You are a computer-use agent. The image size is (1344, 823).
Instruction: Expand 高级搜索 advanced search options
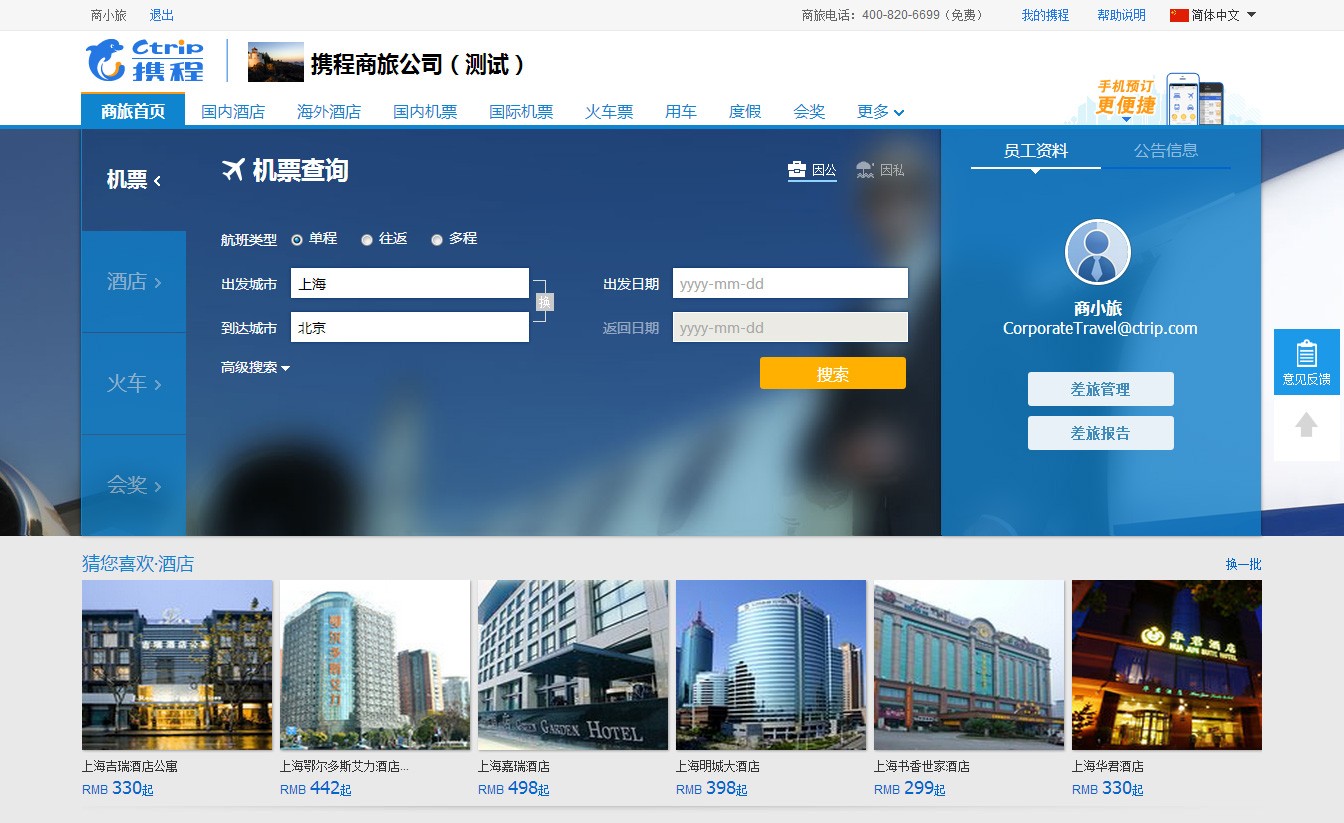(255, 367)
